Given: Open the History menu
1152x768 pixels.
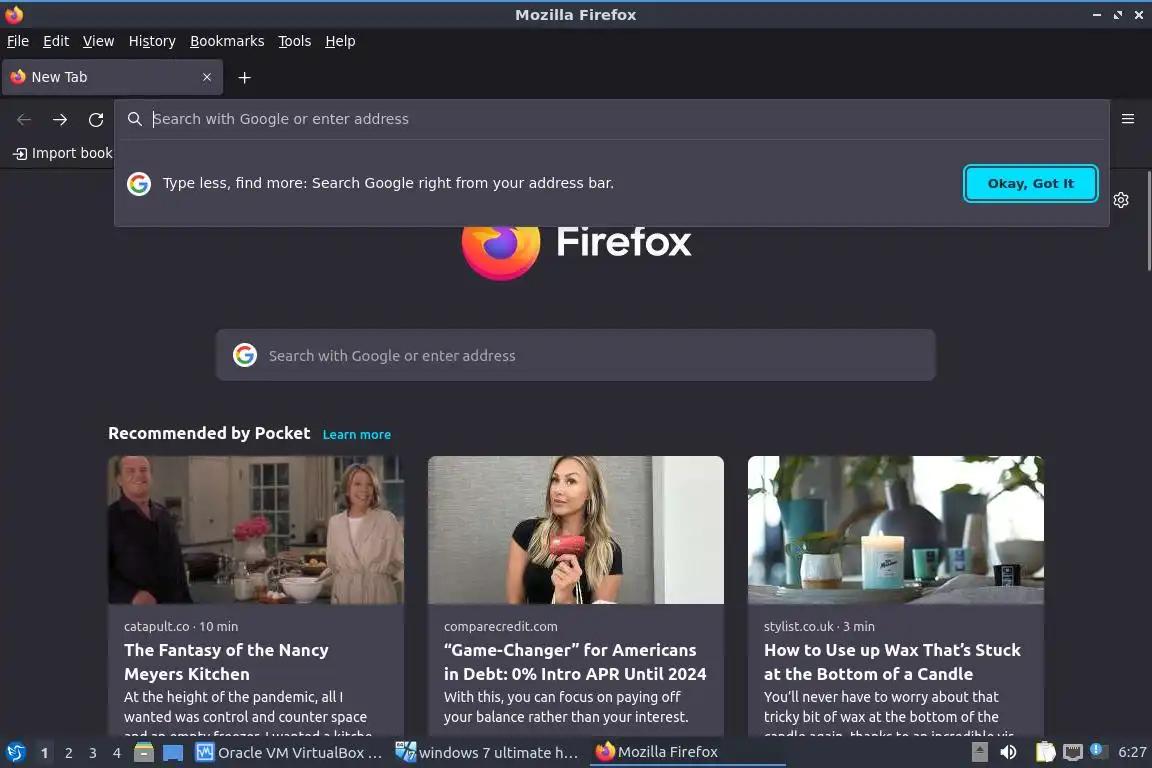Looking at the screenshot, I should pyautogui.click(x=152, y=41).
